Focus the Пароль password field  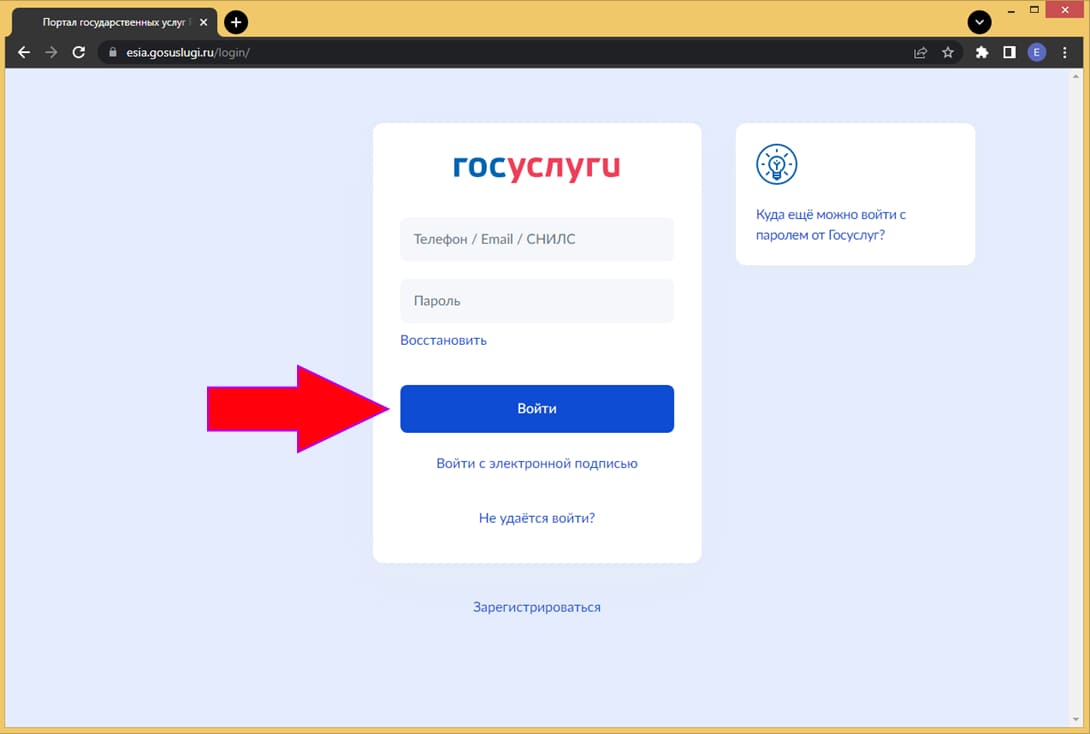coord(537,301)
